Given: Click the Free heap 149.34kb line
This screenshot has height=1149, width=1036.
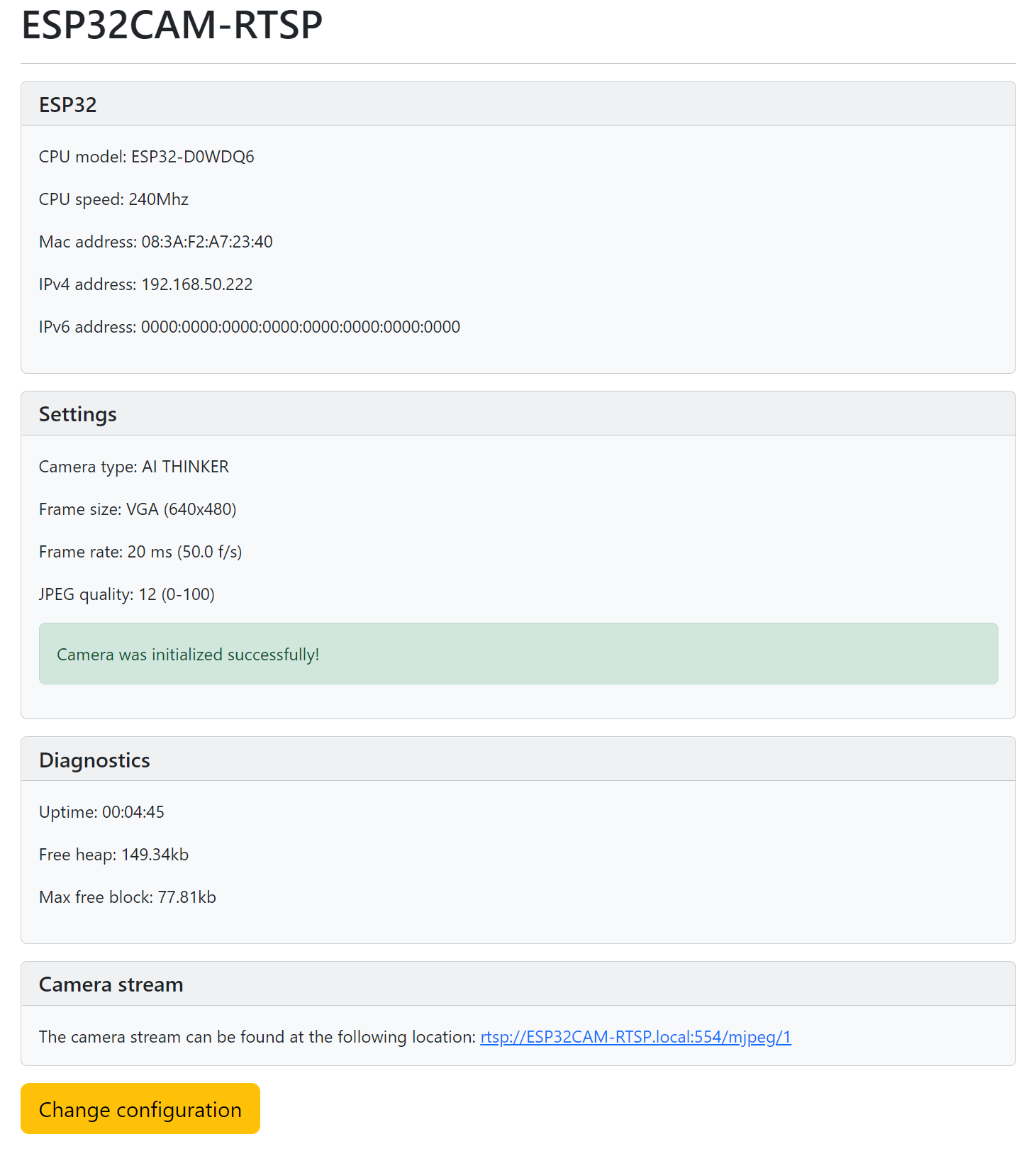Looking at the screenshot, I should pyautogui.click(x=113, y=854).
